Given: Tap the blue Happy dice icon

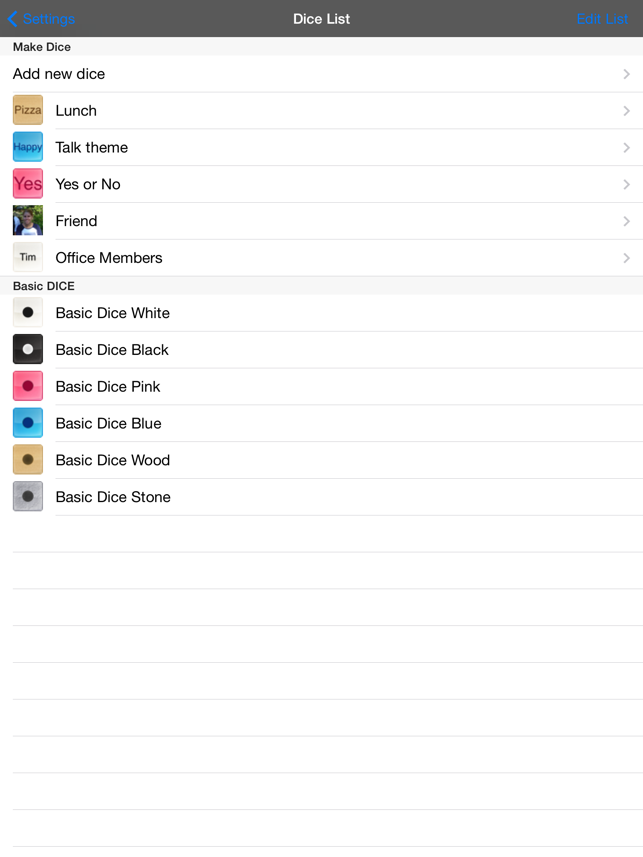Looking at the screenshot, I should point(28,147).
